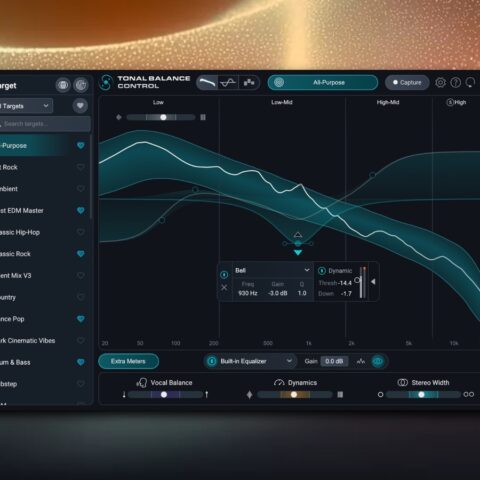Collapse dynamic panel with left triangle arrow
Screen dimensions: 480x480
[373, 282]
